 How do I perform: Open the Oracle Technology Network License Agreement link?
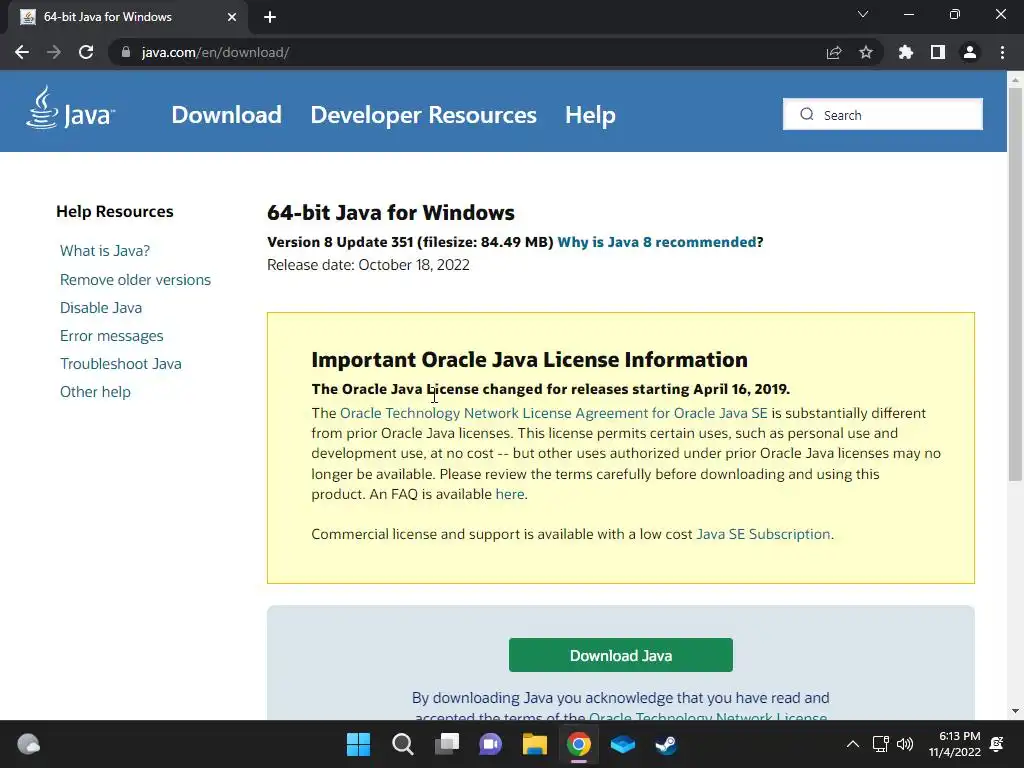pyautogui.click(x=554, y=413)
